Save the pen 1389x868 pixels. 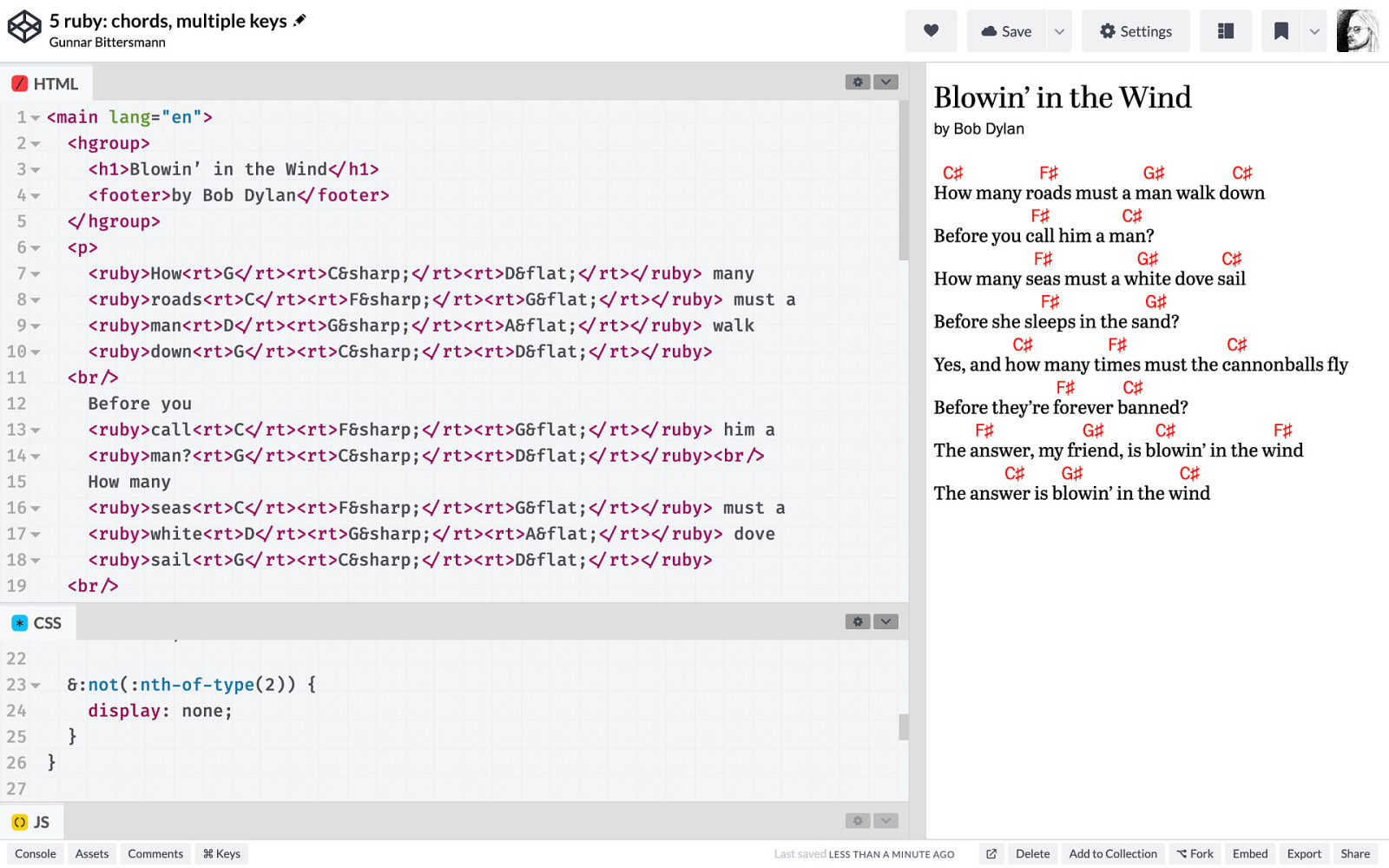click(1007, 31)
